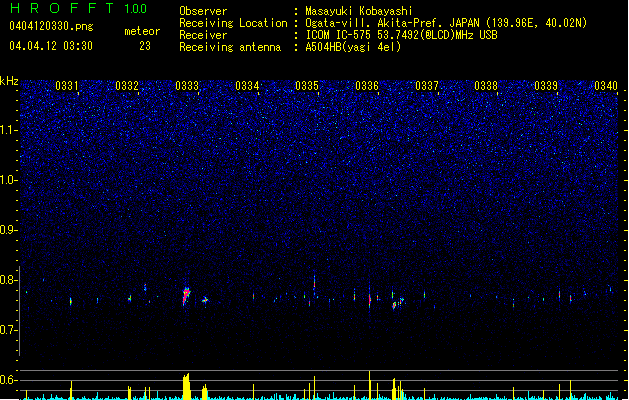629x400 pixels.
Task: Click the receiver ICOM IC-575 text
Action: (401, 35)
